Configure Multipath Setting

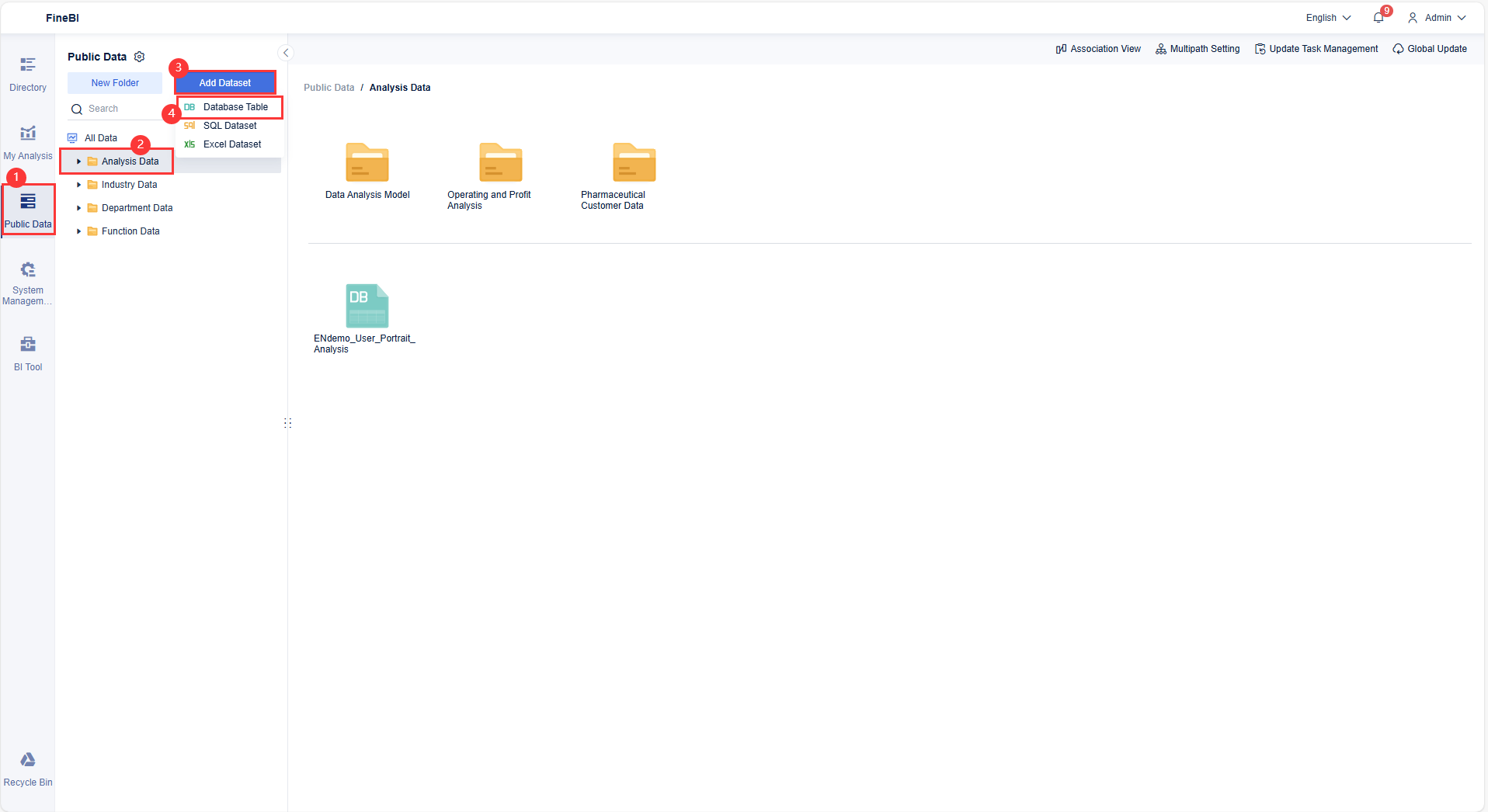coord(1198,48)
